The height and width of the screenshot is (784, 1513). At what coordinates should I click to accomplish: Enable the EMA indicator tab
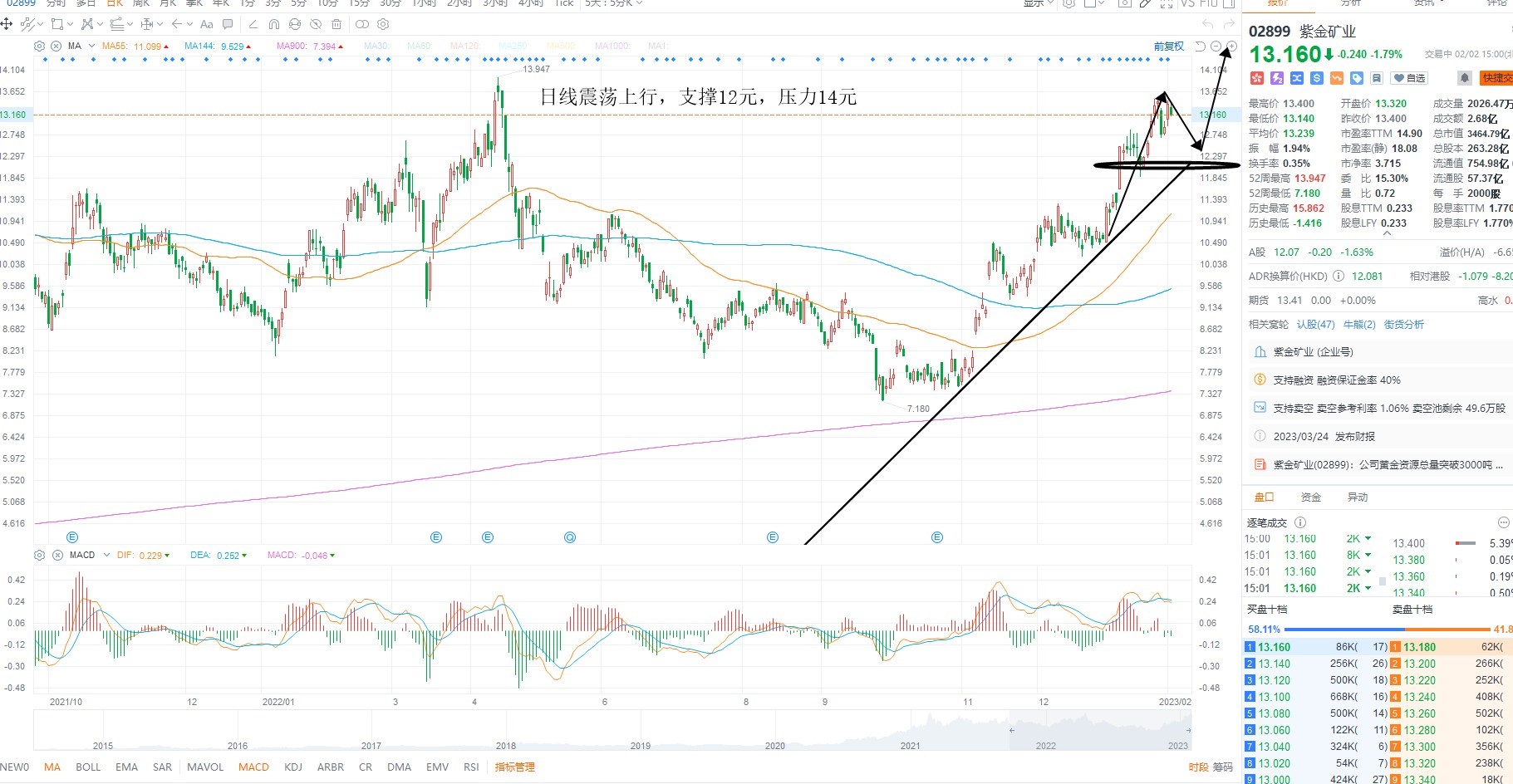(127, 767)
